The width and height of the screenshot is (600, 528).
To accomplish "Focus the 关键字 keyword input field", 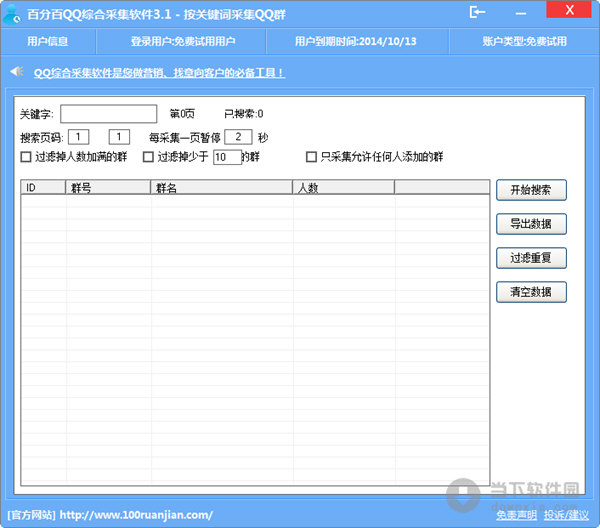I will click(x=109, y=114).
